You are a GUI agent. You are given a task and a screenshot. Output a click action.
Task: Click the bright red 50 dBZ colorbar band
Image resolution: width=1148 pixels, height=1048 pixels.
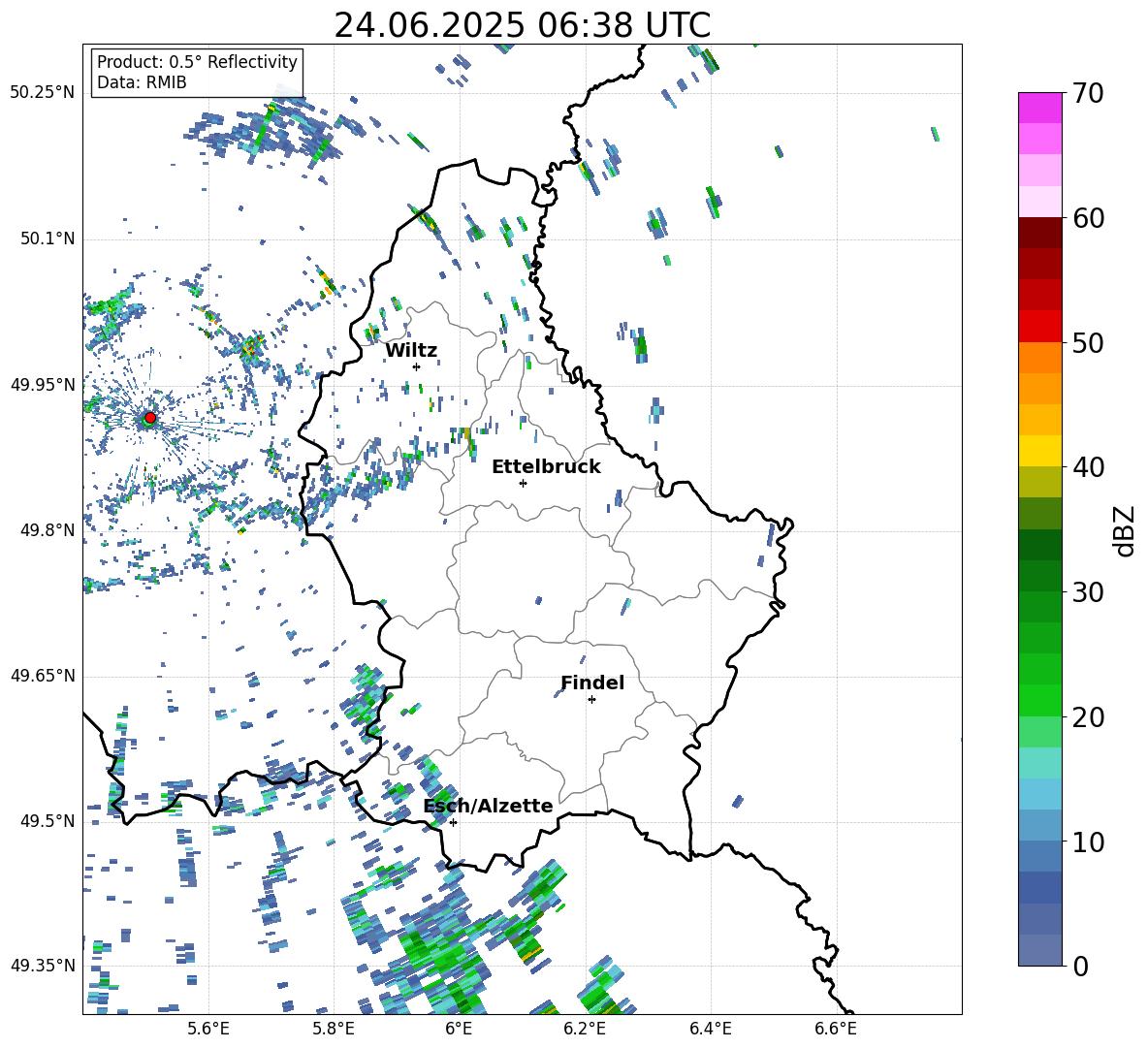[x=1039, y=327]
